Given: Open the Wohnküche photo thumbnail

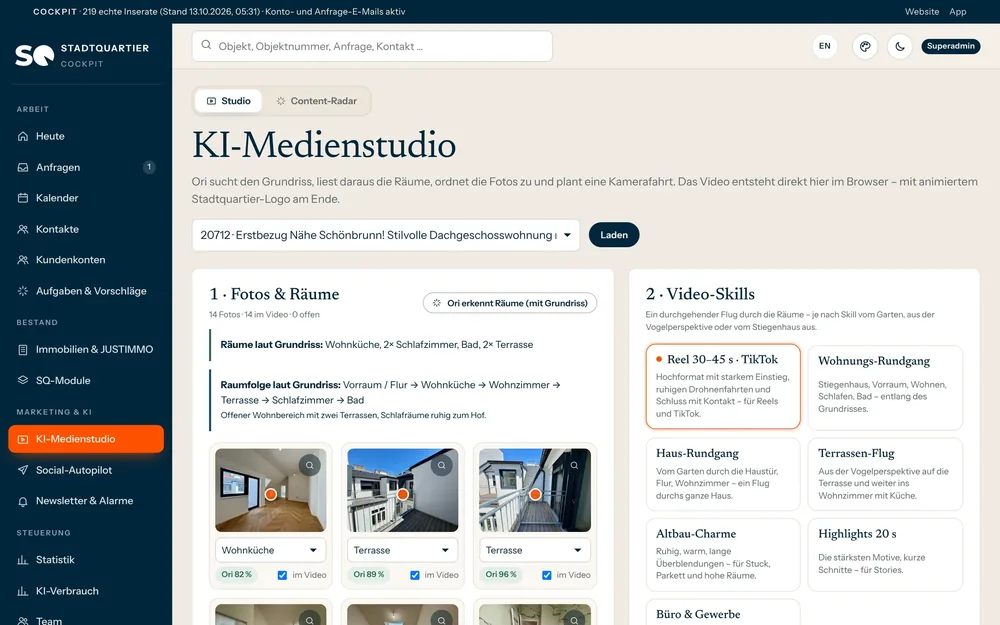Looking at the screenshot, I should [270, 490].
